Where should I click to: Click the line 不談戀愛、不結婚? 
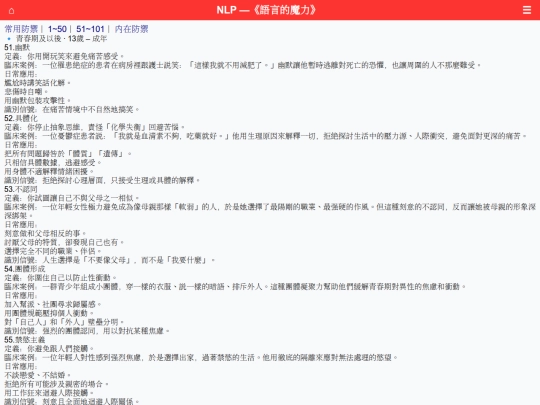[x=37, y=375]
